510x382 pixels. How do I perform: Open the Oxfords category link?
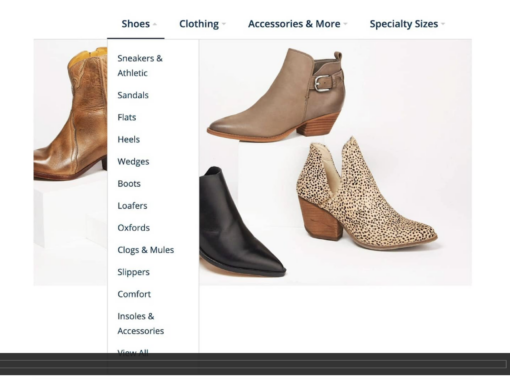click(134, 228)
